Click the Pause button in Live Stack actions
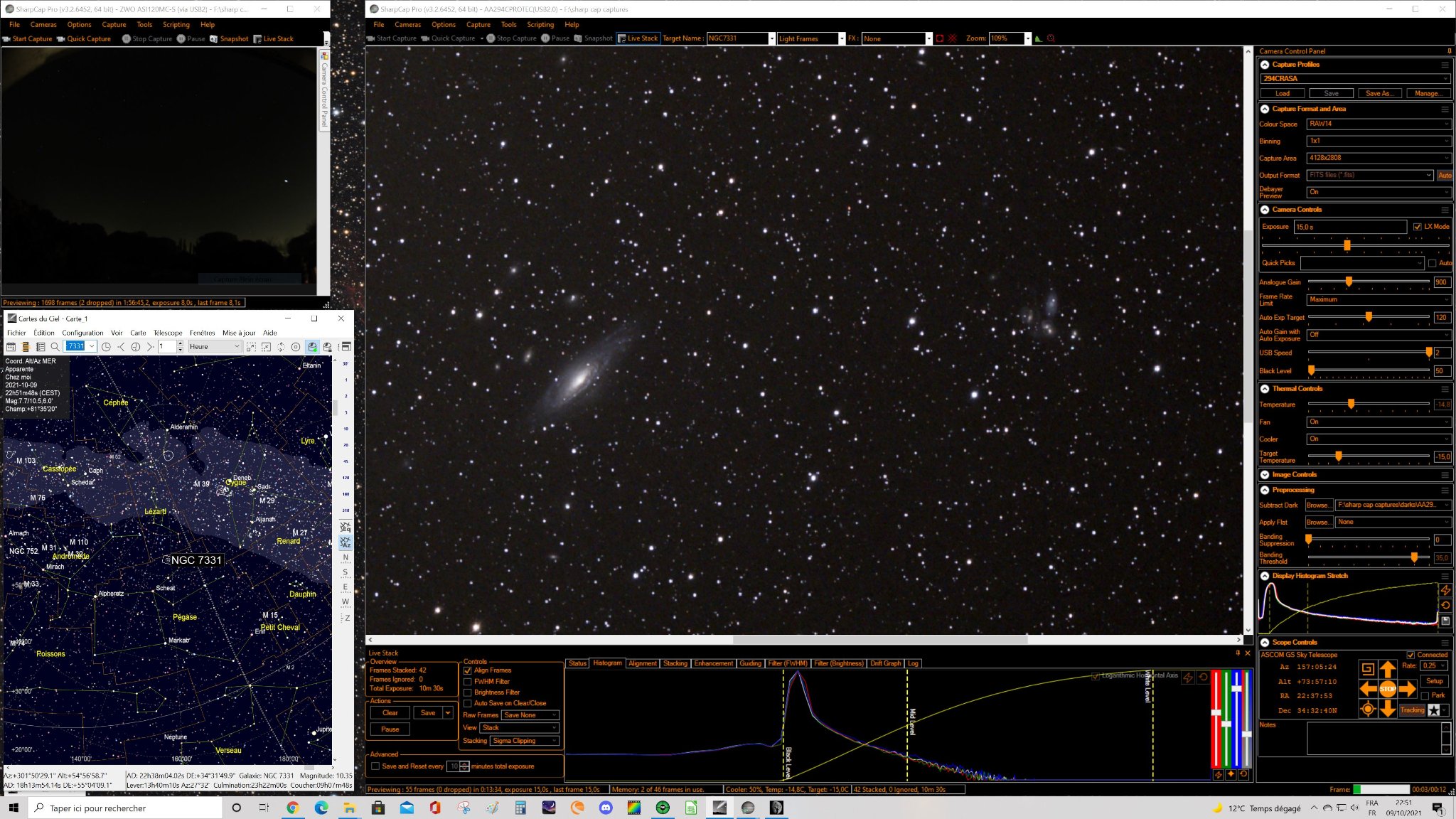Image resolution: width=1456 pixels, height=819 pixels. coord(390,729)
